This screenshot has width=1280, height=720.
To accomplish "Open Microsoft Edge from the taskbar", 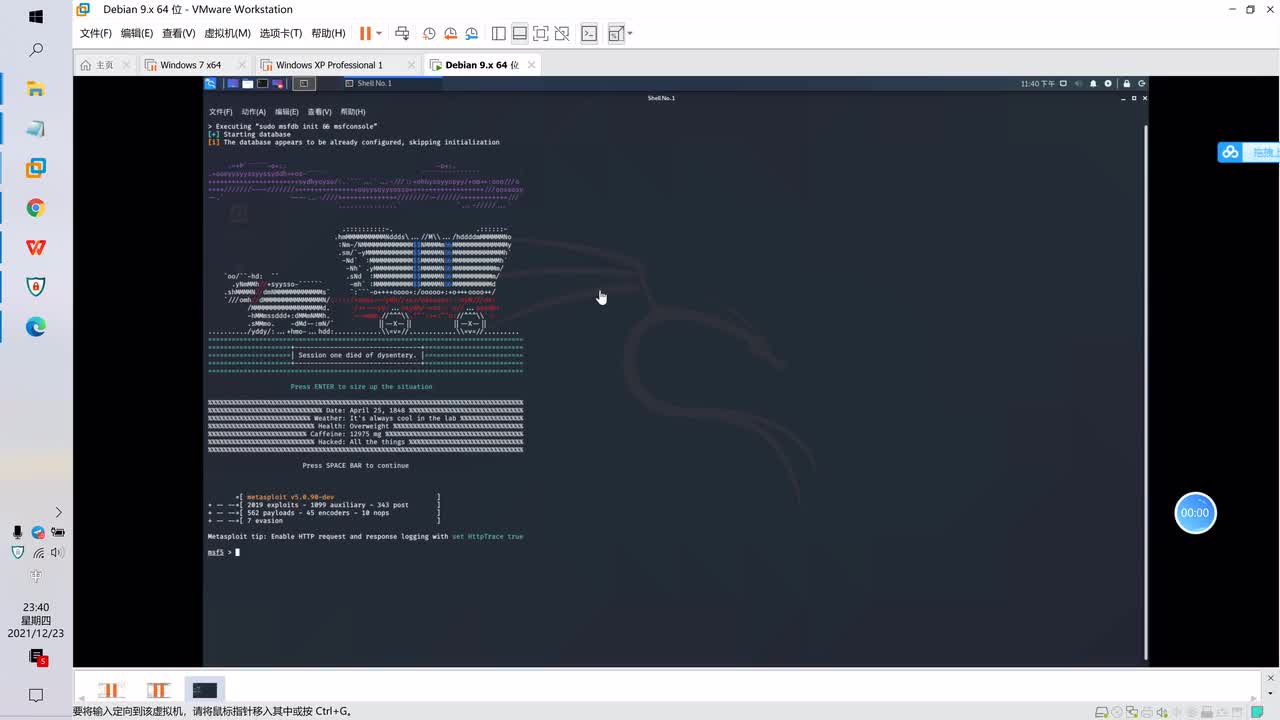I will [36, 327].
